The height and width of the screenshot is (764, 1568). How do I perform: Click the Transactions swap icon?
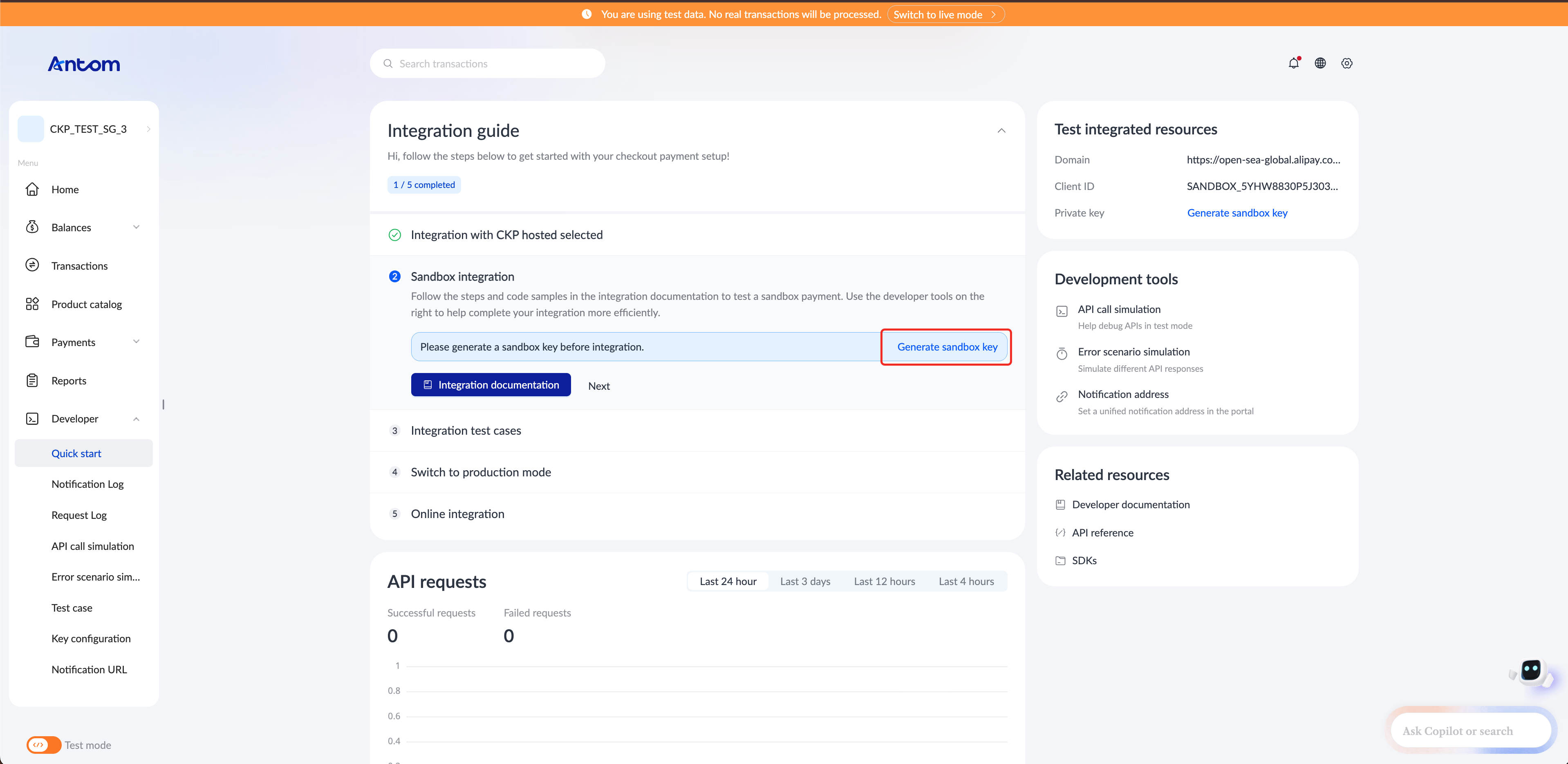32,265
